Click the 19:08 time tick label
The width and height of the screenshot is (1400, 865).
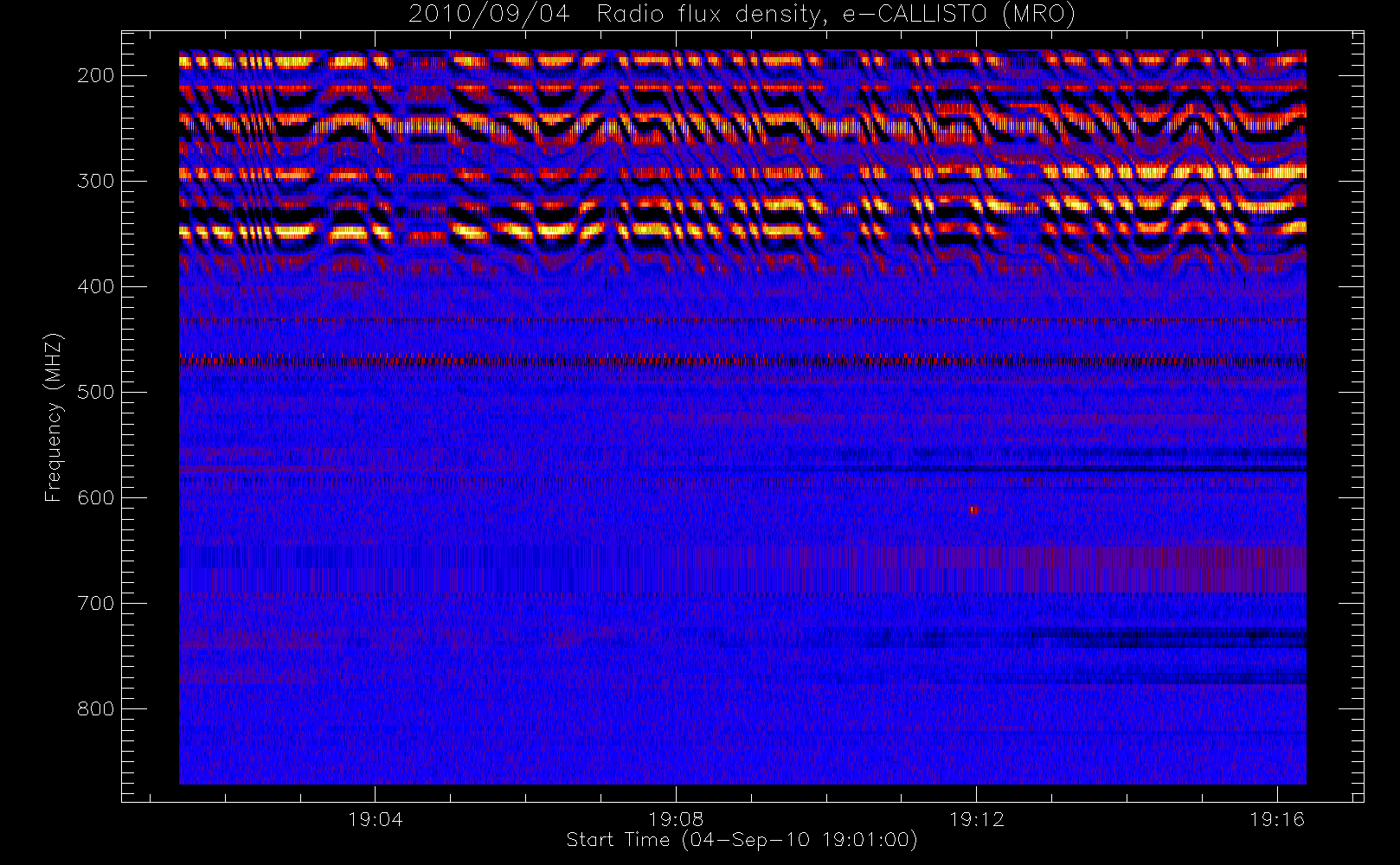[676, 819]
